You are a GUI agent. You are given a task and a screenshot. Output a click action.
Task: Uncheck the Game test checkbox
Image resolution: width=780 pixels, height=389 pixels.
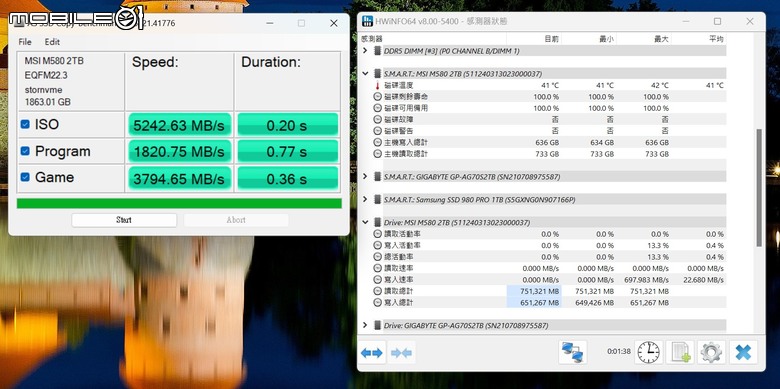point(25,177)
